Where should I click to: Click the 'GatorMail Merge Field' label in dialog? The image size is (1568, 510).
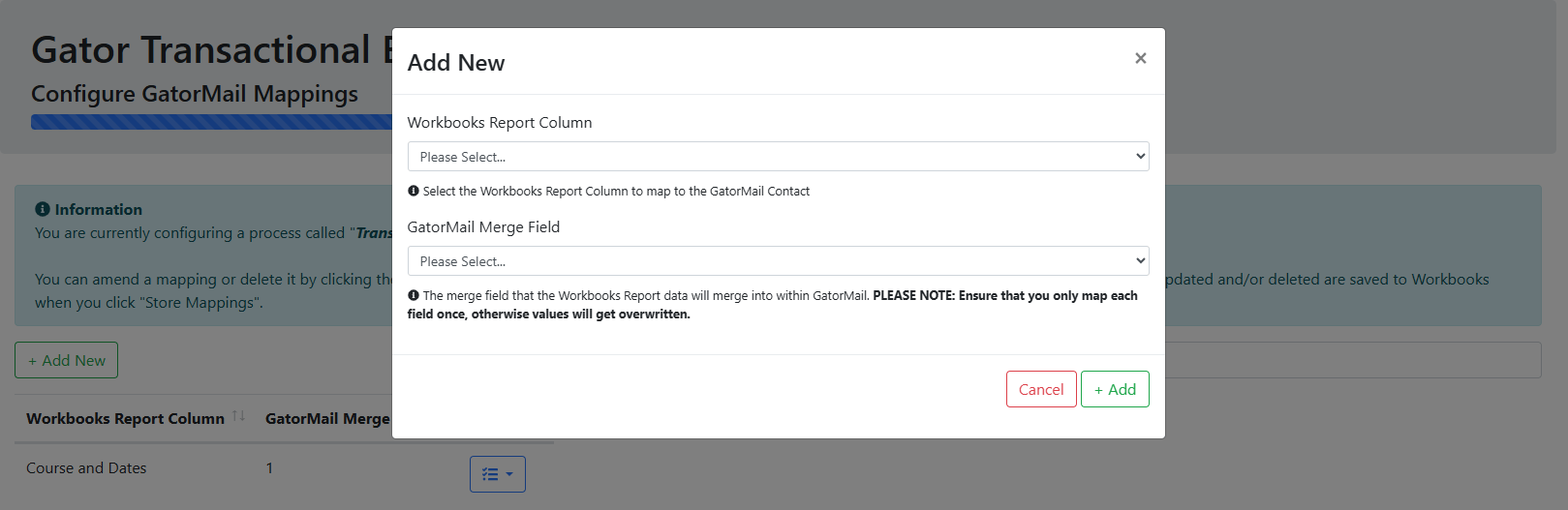coord(483,227)
